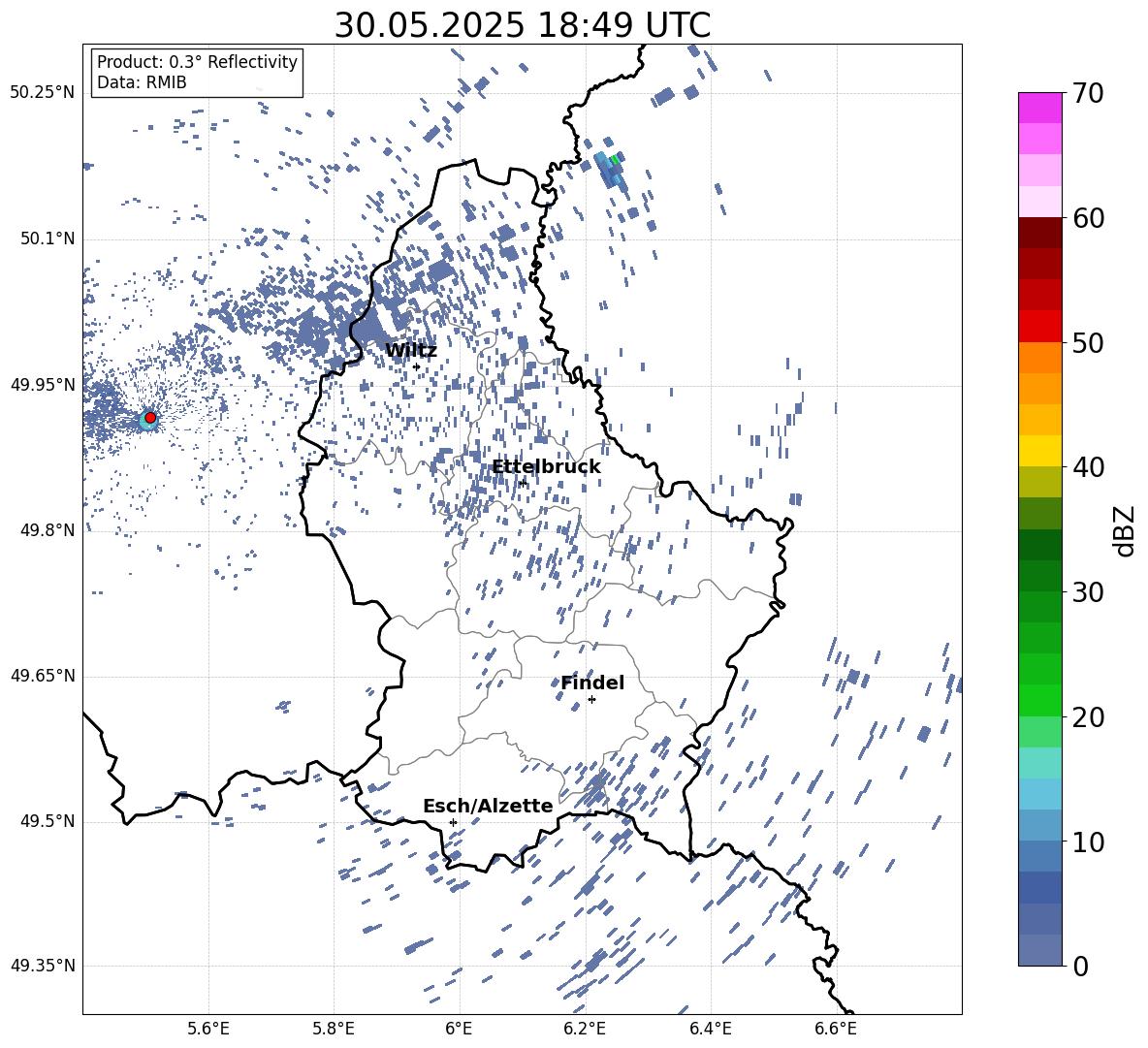Click the title '30.05.2025 18:49 UTC'

pos(522,25)
